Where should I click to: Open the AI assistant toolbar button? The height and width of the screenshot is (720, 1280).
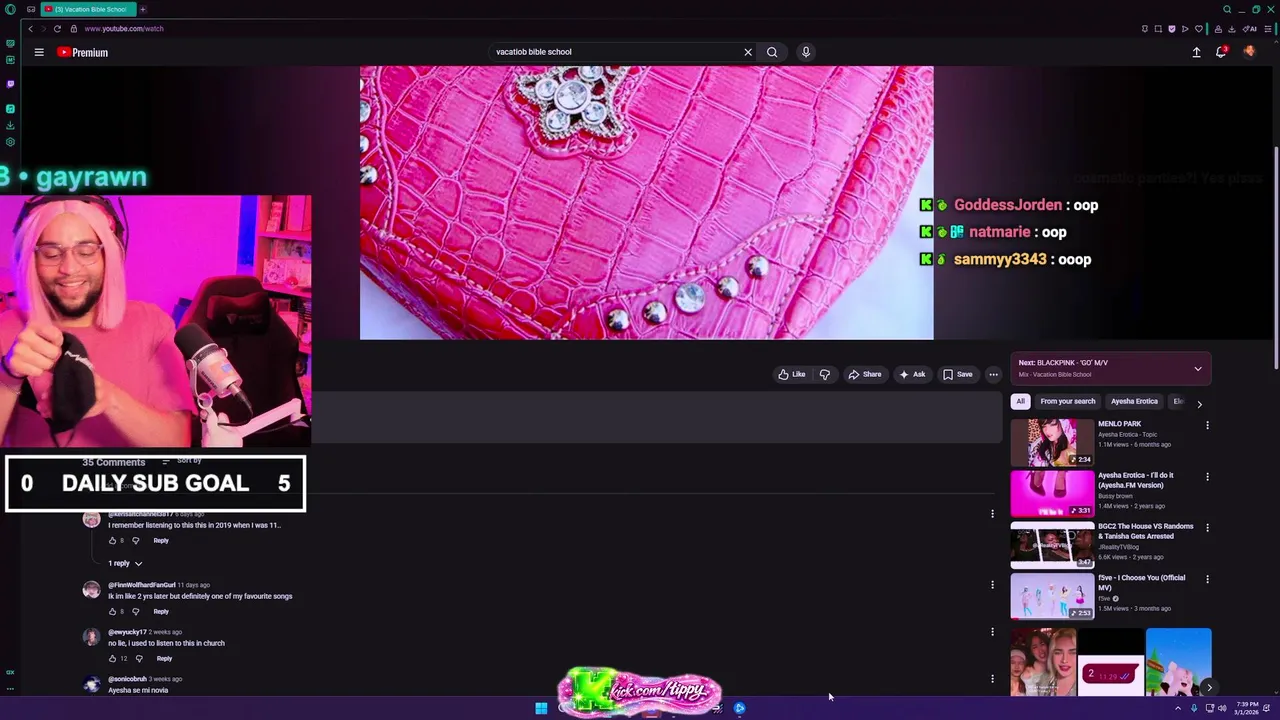[1251, 28]
